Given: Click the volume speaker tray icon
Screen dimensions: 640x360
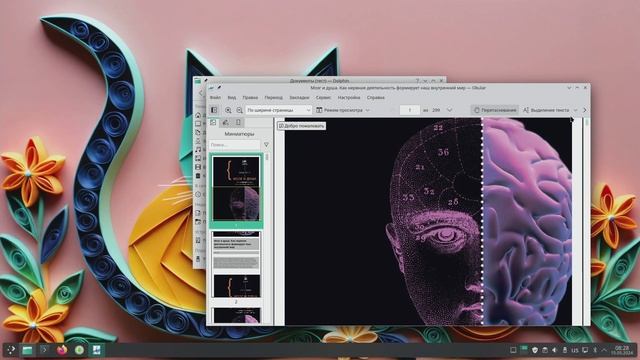Looking at the screenshot, I should point(555,350).
